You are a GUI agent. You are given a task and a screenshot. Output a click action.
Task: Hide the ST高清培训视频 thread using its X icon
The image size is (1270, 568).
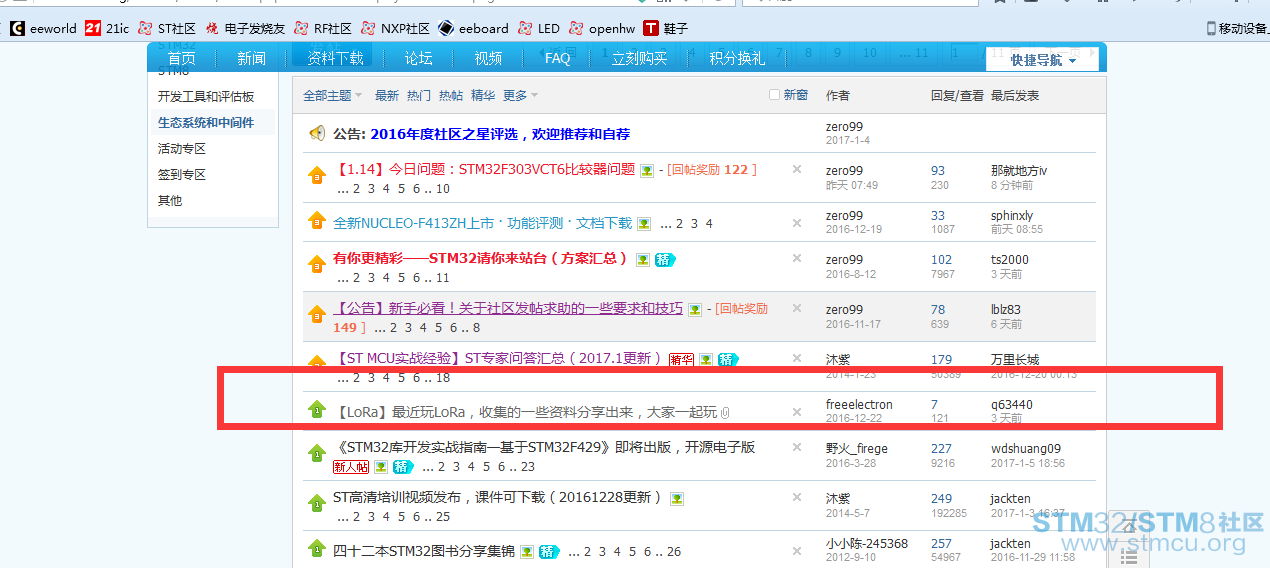(x=797, y=497)
